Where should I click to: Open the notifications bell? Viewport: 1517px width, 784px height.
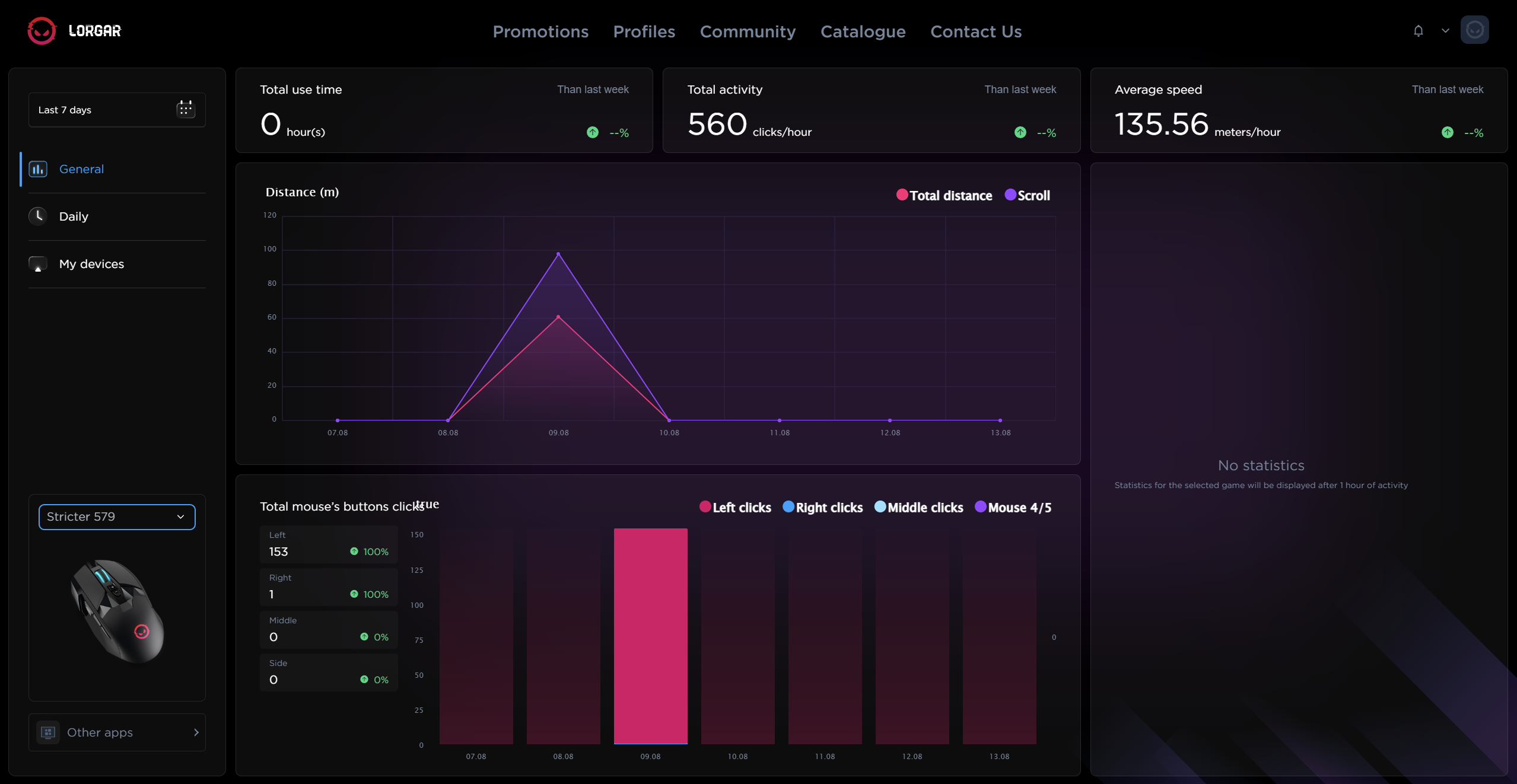pos(1418,30)
